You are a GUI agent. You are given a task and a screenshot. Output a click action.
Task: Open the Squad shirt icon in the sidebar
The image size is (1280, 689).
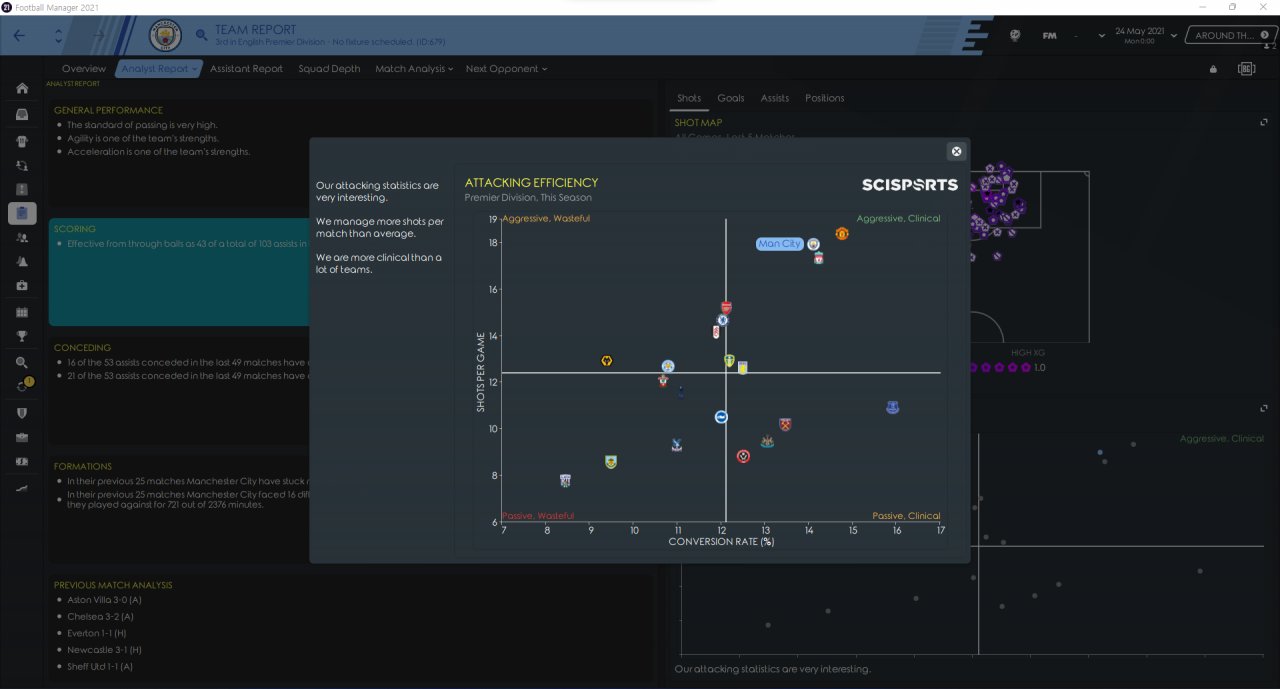(x=22, y=140)
